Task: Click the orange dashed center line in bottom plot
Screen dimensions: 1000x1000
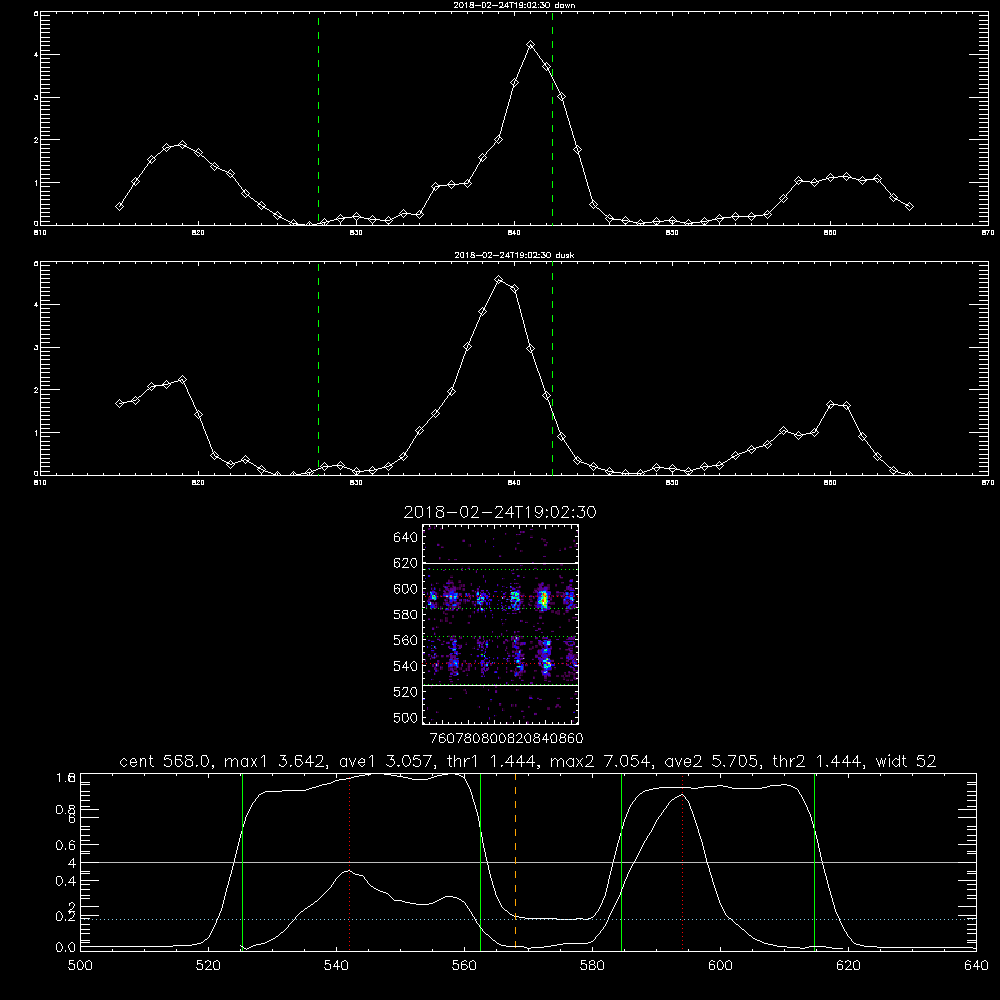Action: (515, 860)
